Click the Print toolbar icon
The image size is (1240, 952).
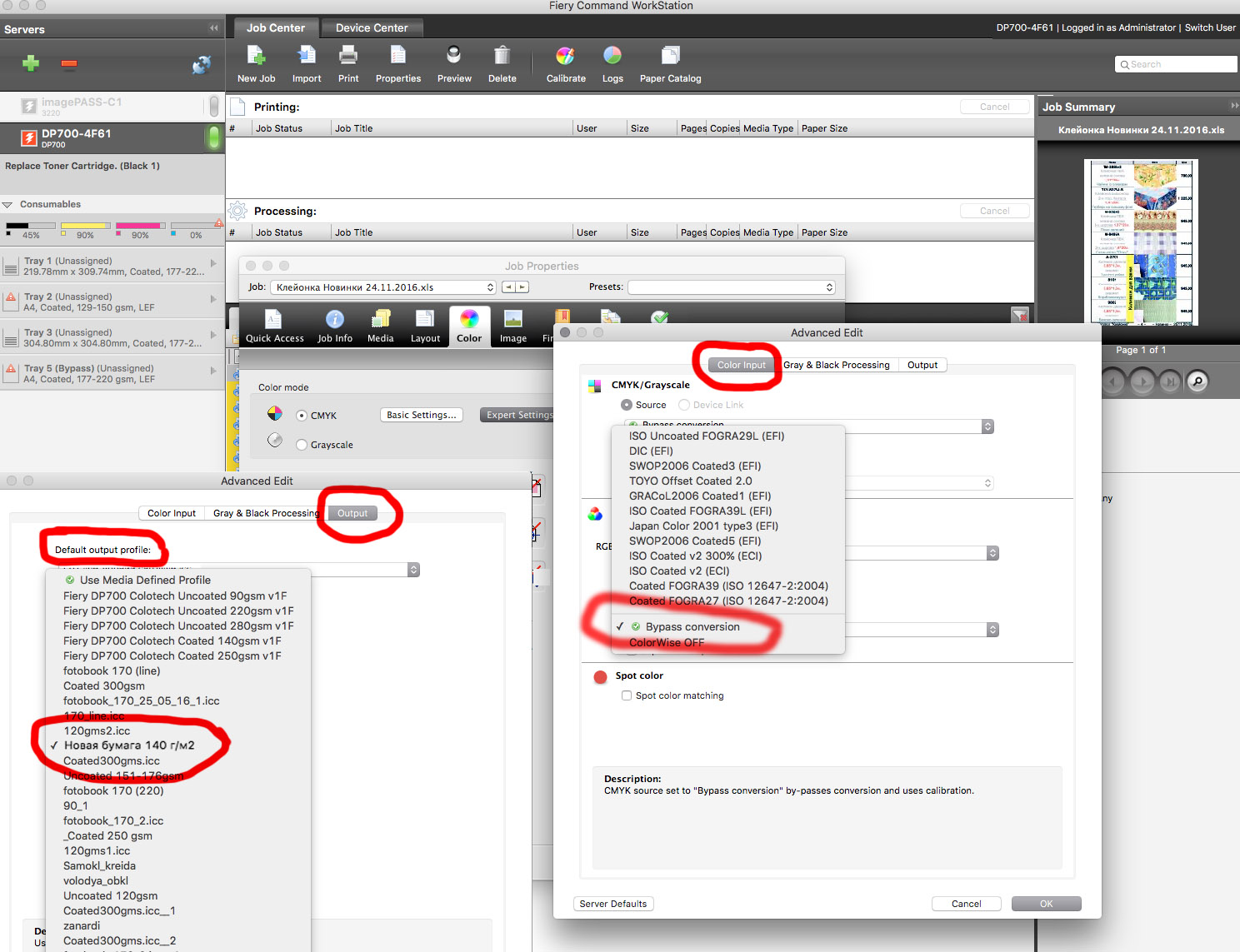(348, 56)
